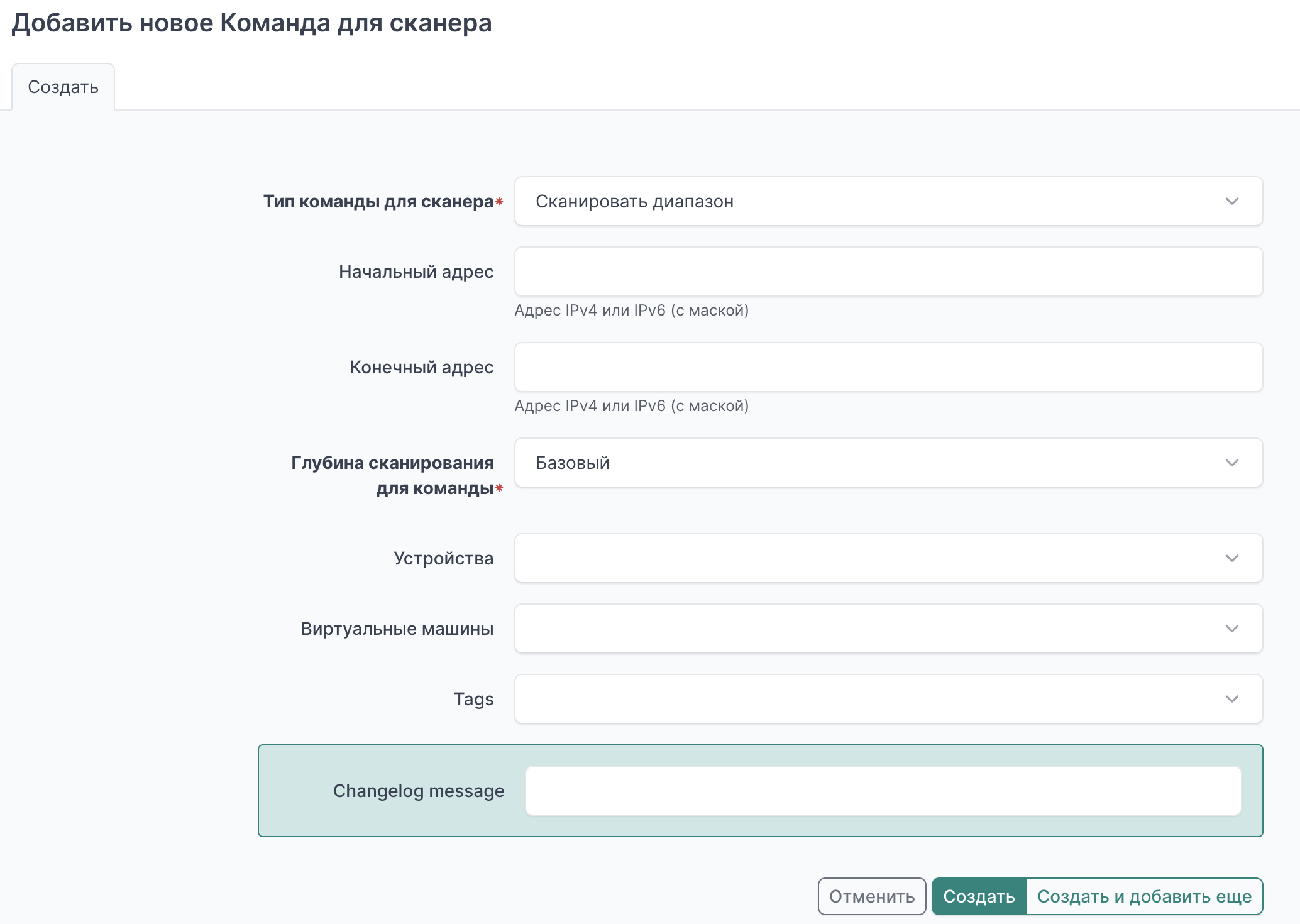Screen dimensions: 1300x924
Task: Click the chevron in the 'Базовый' select
Action: click(x=1231, y=463)
